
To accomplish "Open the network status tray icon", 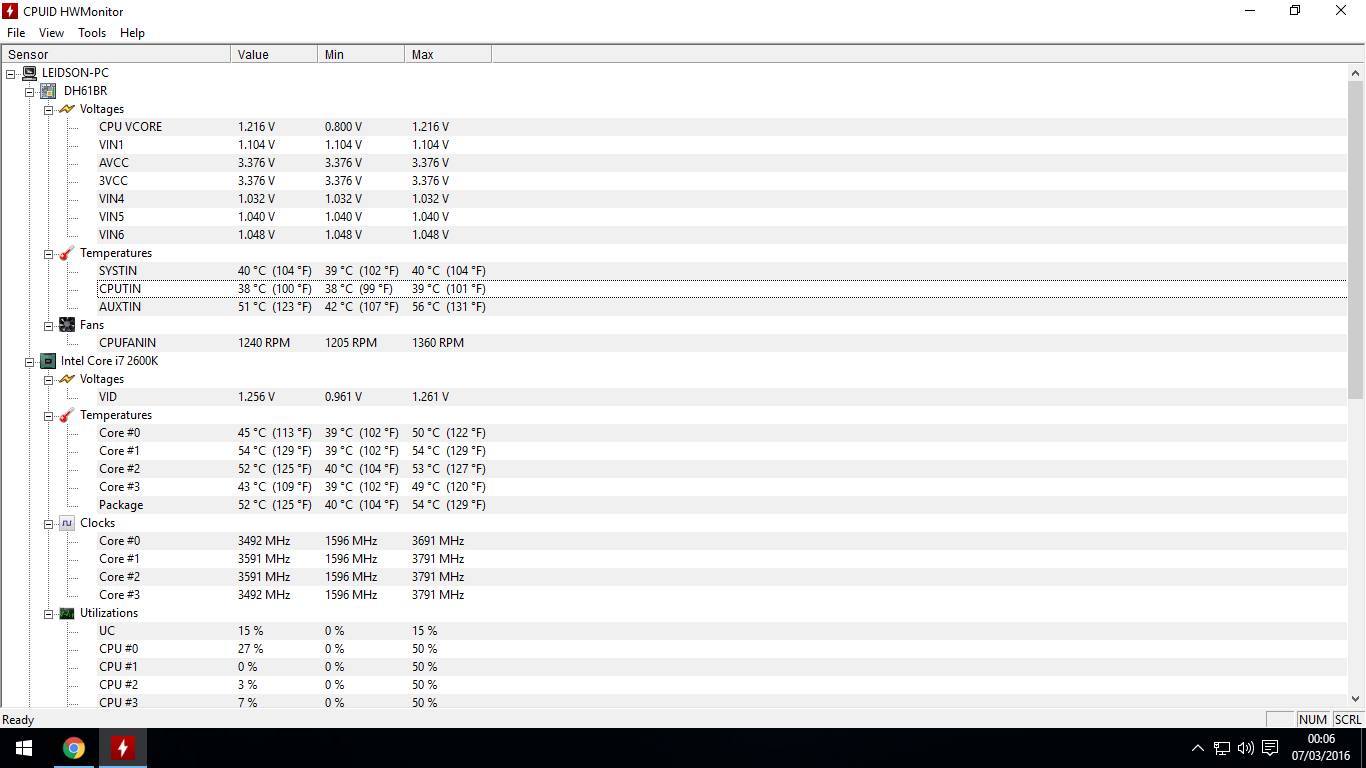I will click(x=1222, y=748).
